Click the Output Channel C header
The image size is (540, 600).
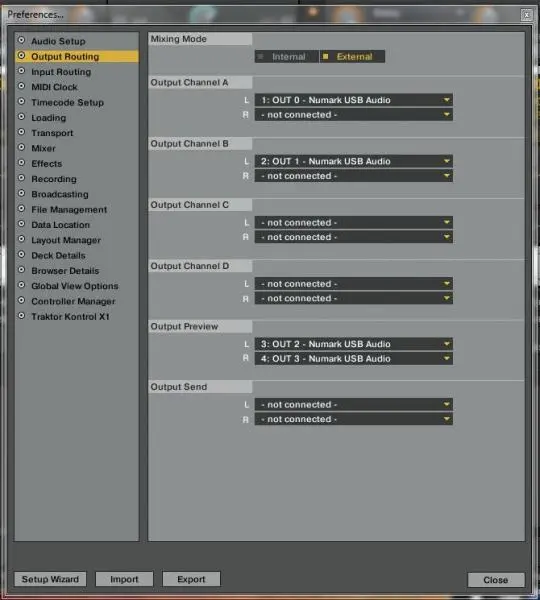pos(200,205)
